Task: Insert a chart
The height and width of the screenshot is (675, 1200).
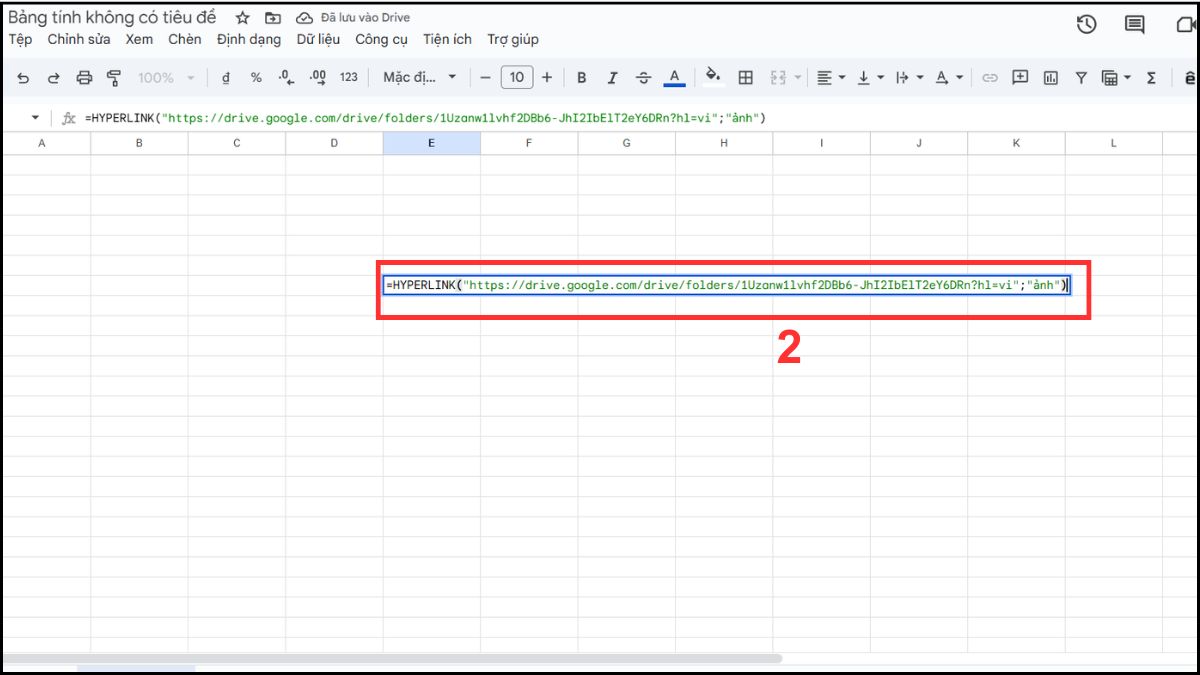Action: 1051,77
